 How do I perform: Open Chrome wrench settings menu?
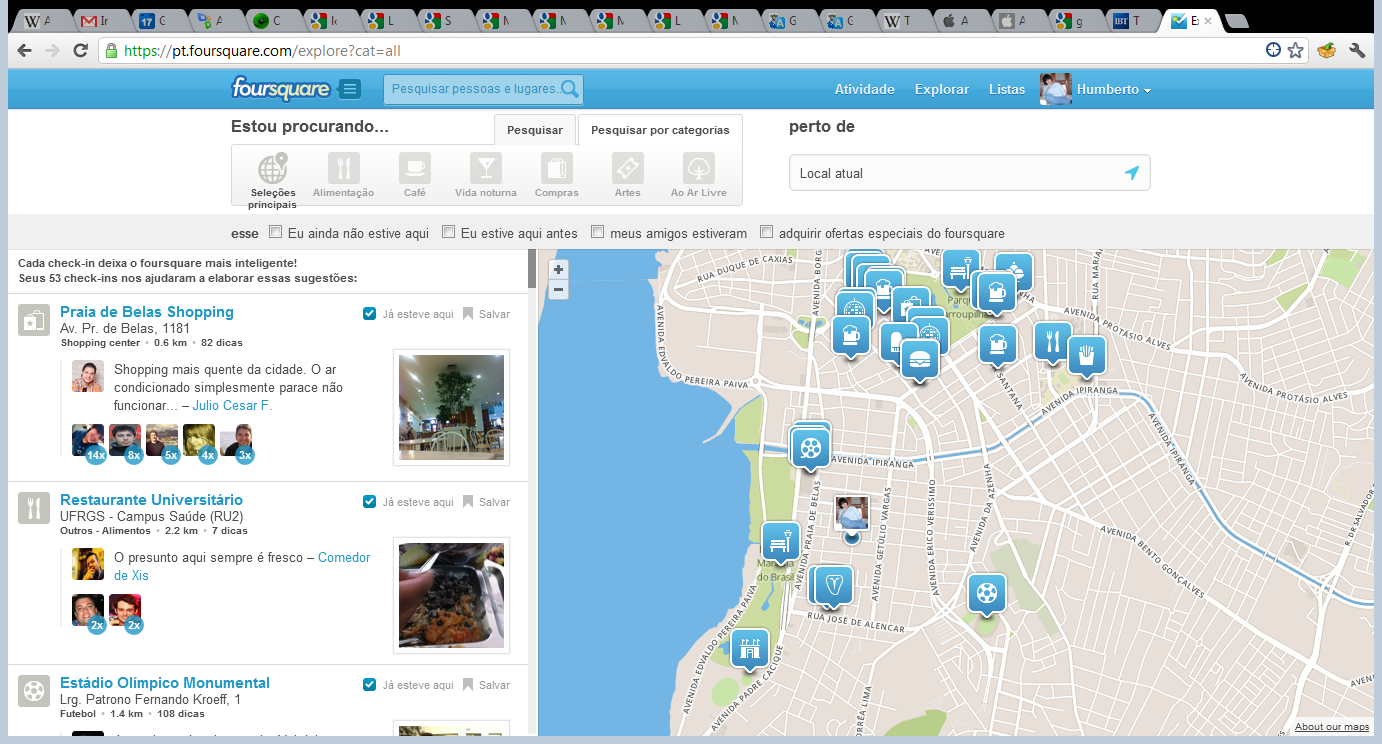click(x=1357, y=50)
